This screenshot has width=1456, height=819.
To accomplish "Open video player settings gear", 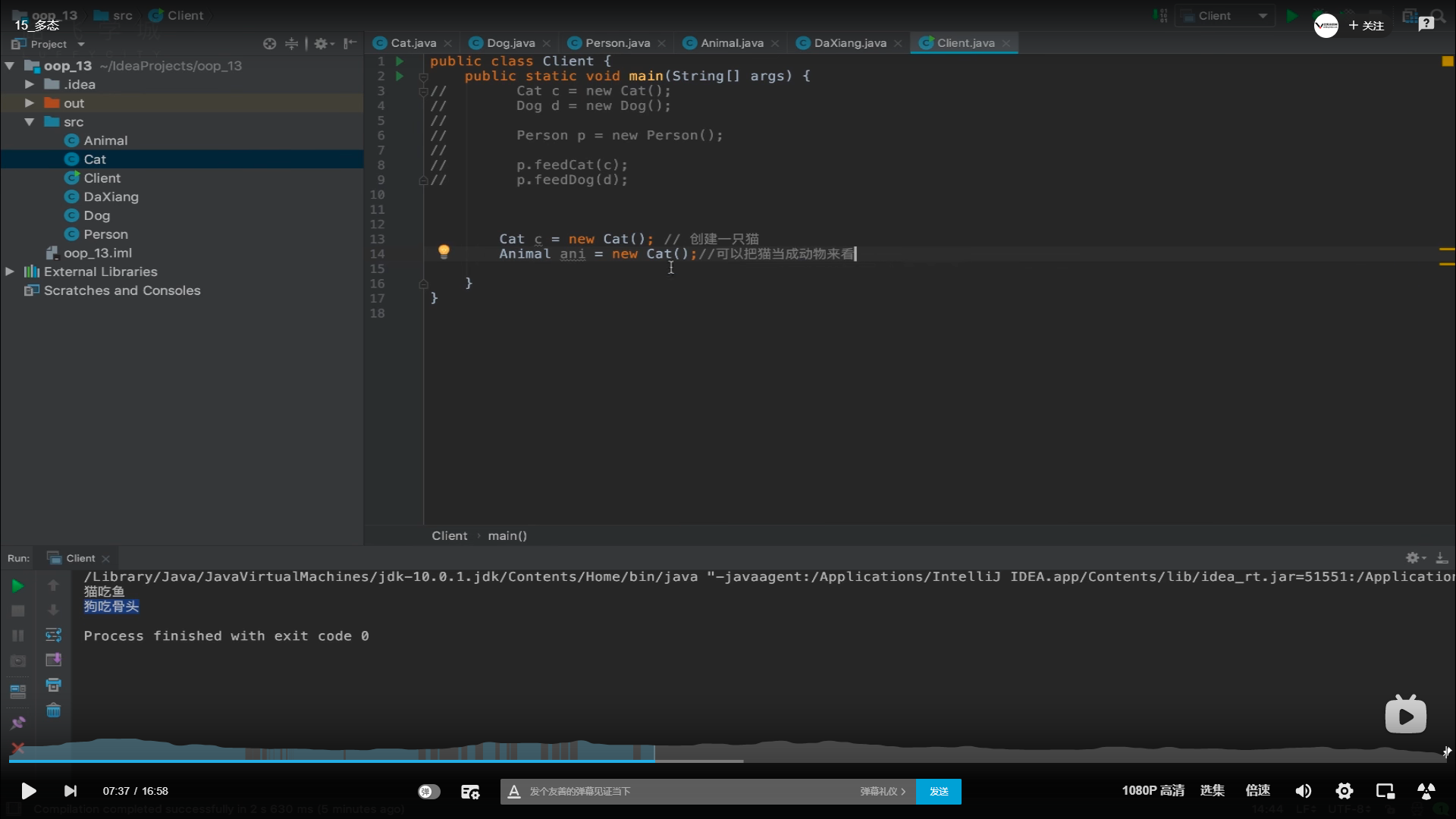I will click(1344, 791).
